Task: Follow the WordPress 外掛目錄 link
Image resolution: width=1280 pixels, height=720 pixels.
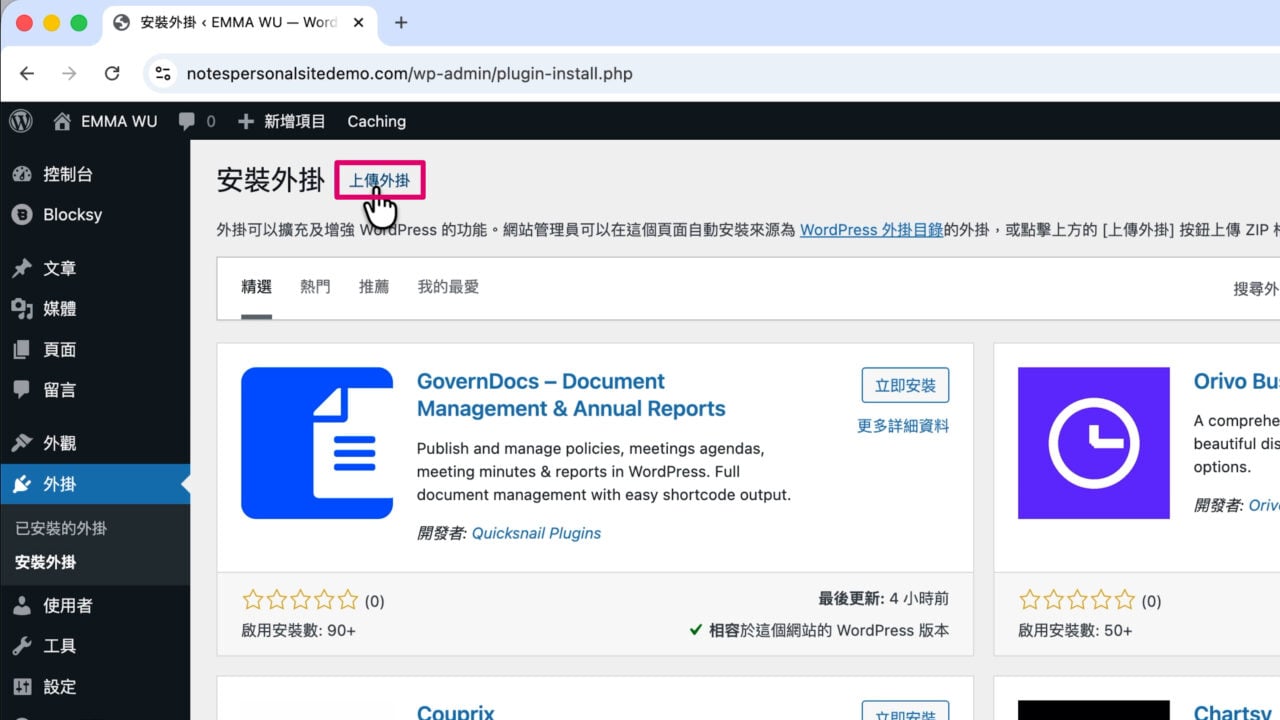Action: coord(871,229)
